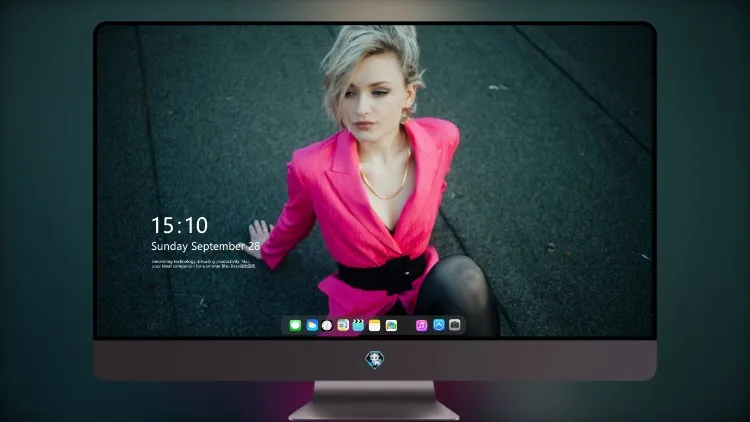750x422 pixels.
Task: Open the pink Music app in the dock
Action: point(421,325)
